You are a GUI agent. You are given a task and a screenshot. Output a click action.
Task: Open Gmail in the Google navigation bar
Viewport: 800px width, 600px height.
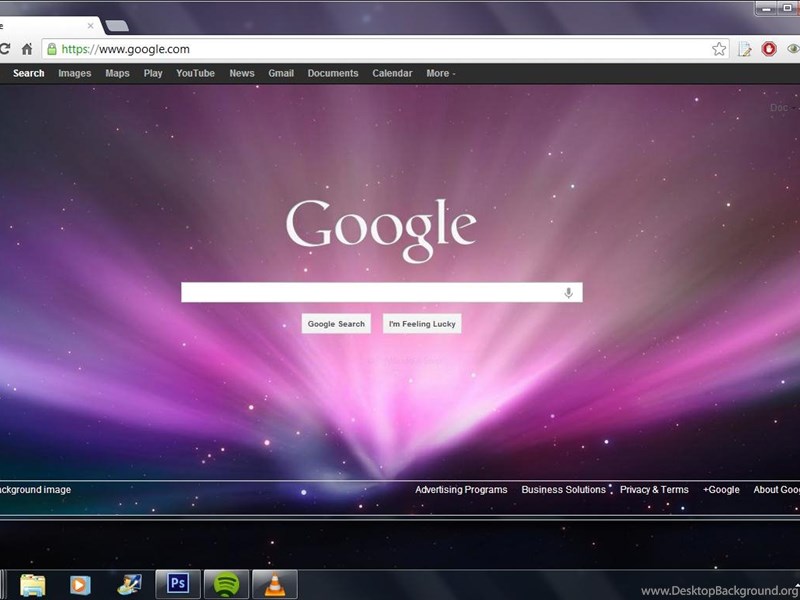click(x=281, y=73)
